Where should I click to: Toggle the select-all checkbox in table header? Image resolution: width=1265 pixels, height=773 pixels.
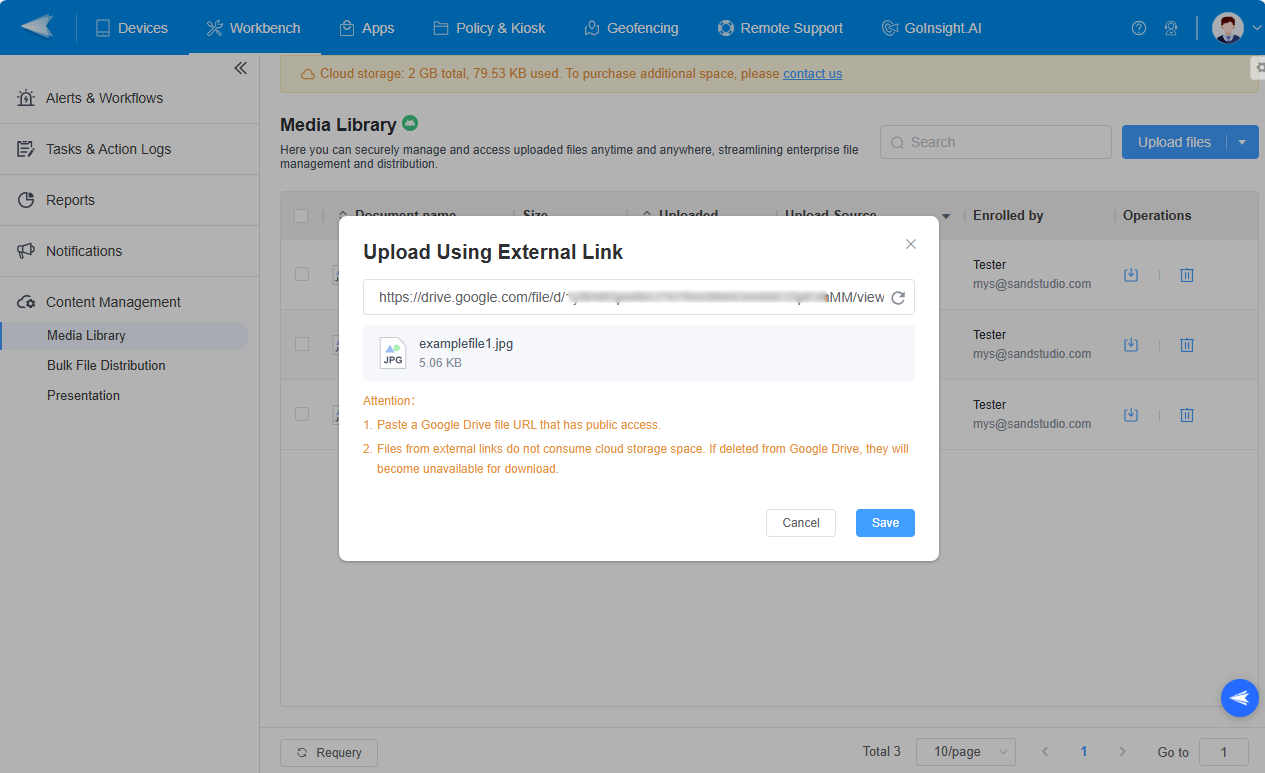301,216
